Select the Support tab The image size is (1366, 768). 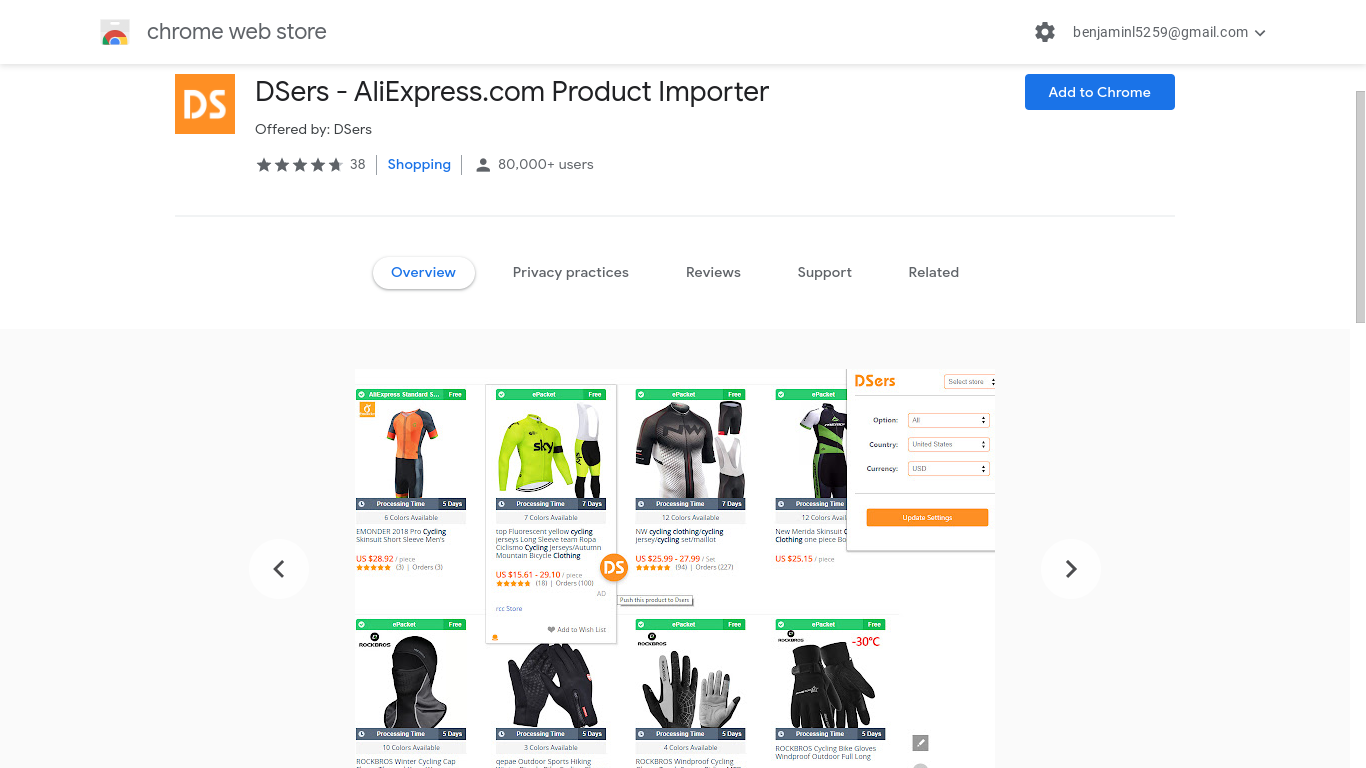click(x=825, y=272)
